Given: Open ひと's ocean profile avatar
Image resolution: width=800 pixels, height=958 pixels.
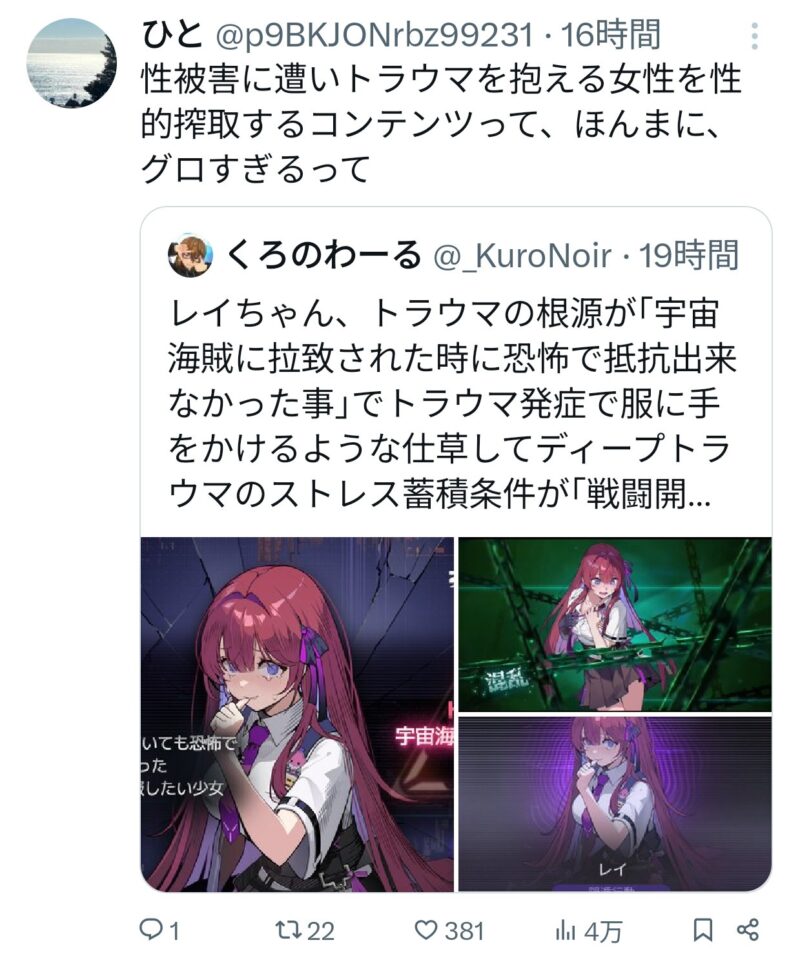Looking at the screenshot, I should pyautogui.click(x=72, y=63).
